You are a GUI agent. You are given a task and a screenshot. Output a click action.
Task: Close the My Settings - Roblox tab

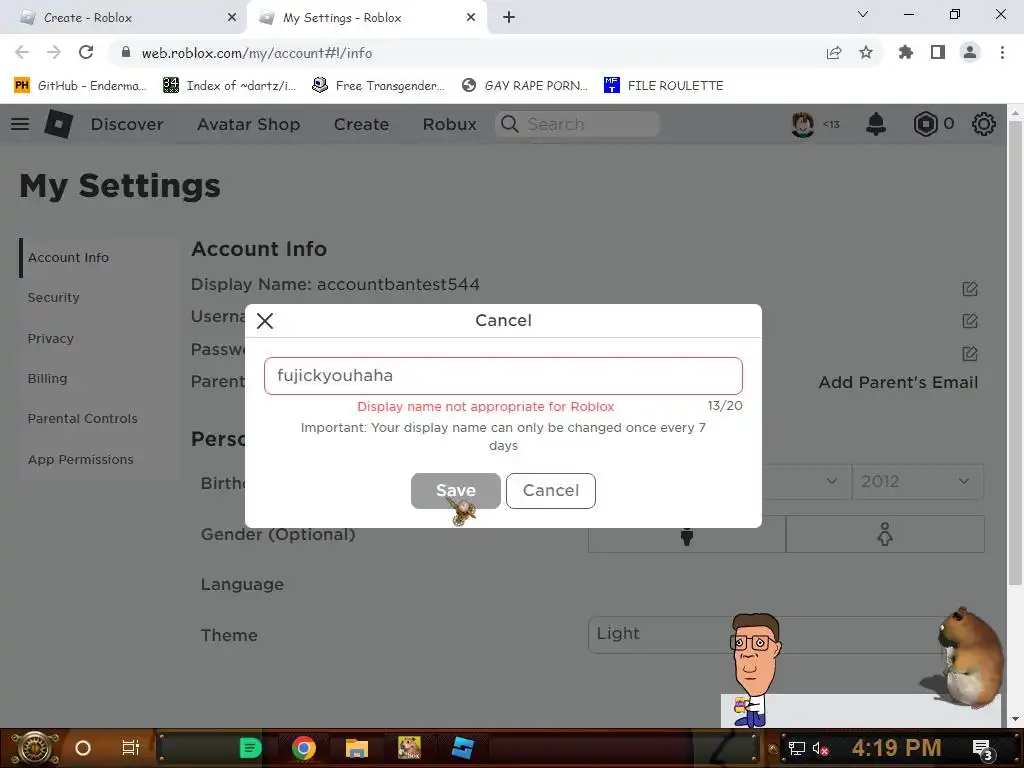pyautogui.click(x=471, y=18)
